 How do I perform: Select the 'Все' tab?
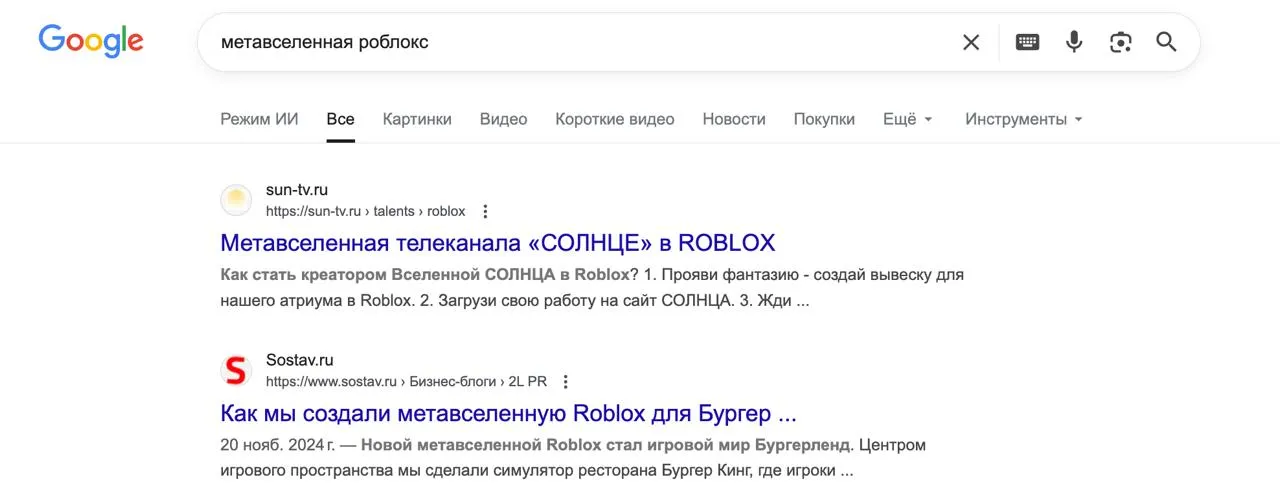(x=340, y=119)
